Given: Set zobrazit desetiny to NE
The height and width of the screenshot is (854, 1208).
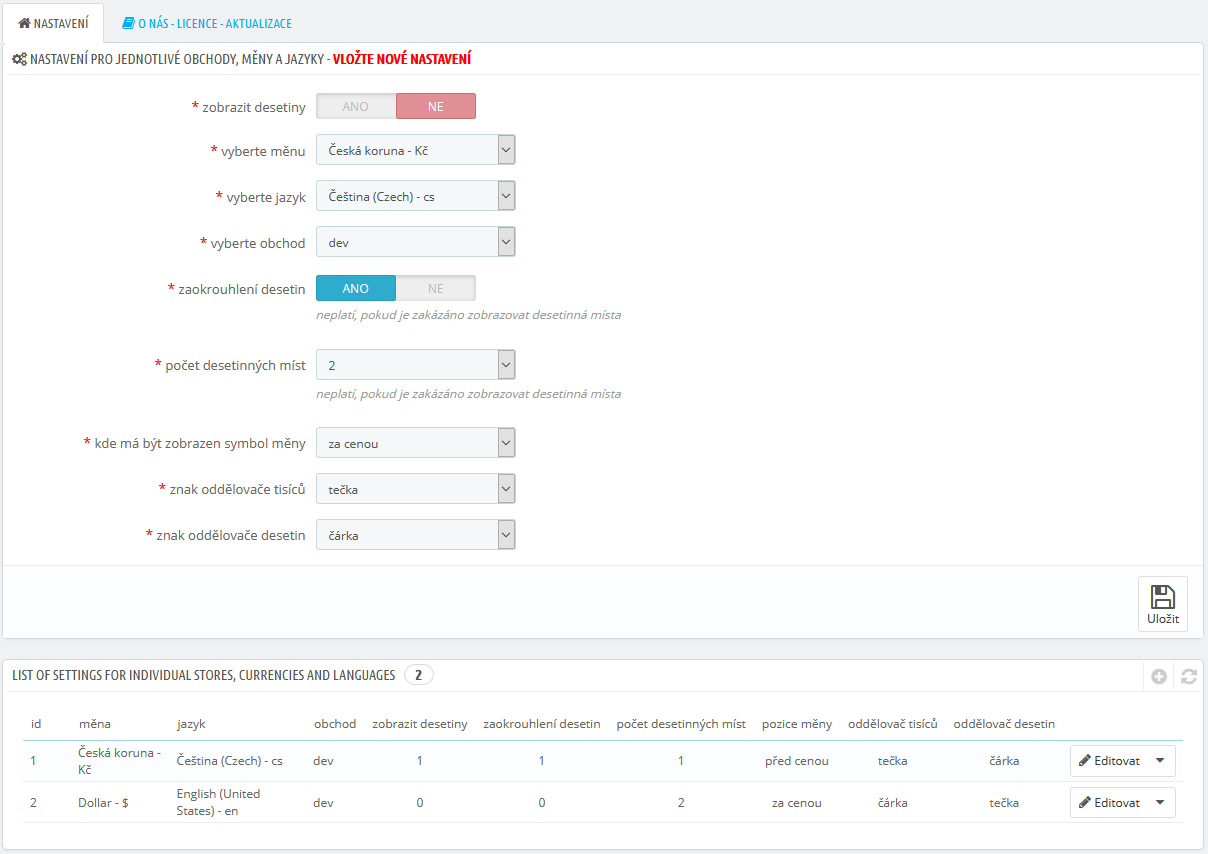Looking at the screenshot, I should (436, 106).
